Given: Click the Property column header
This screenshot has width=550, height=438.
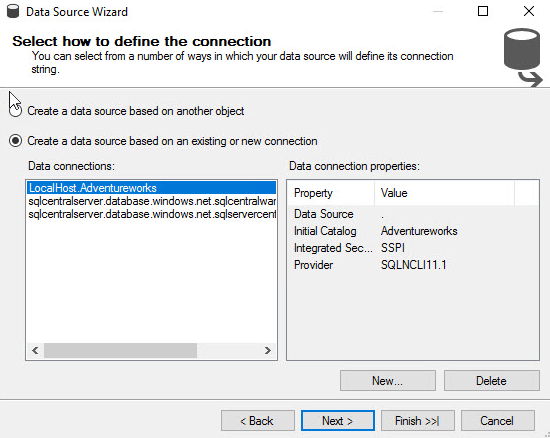Looking at the screenshot, I should (x=331, y=193).
